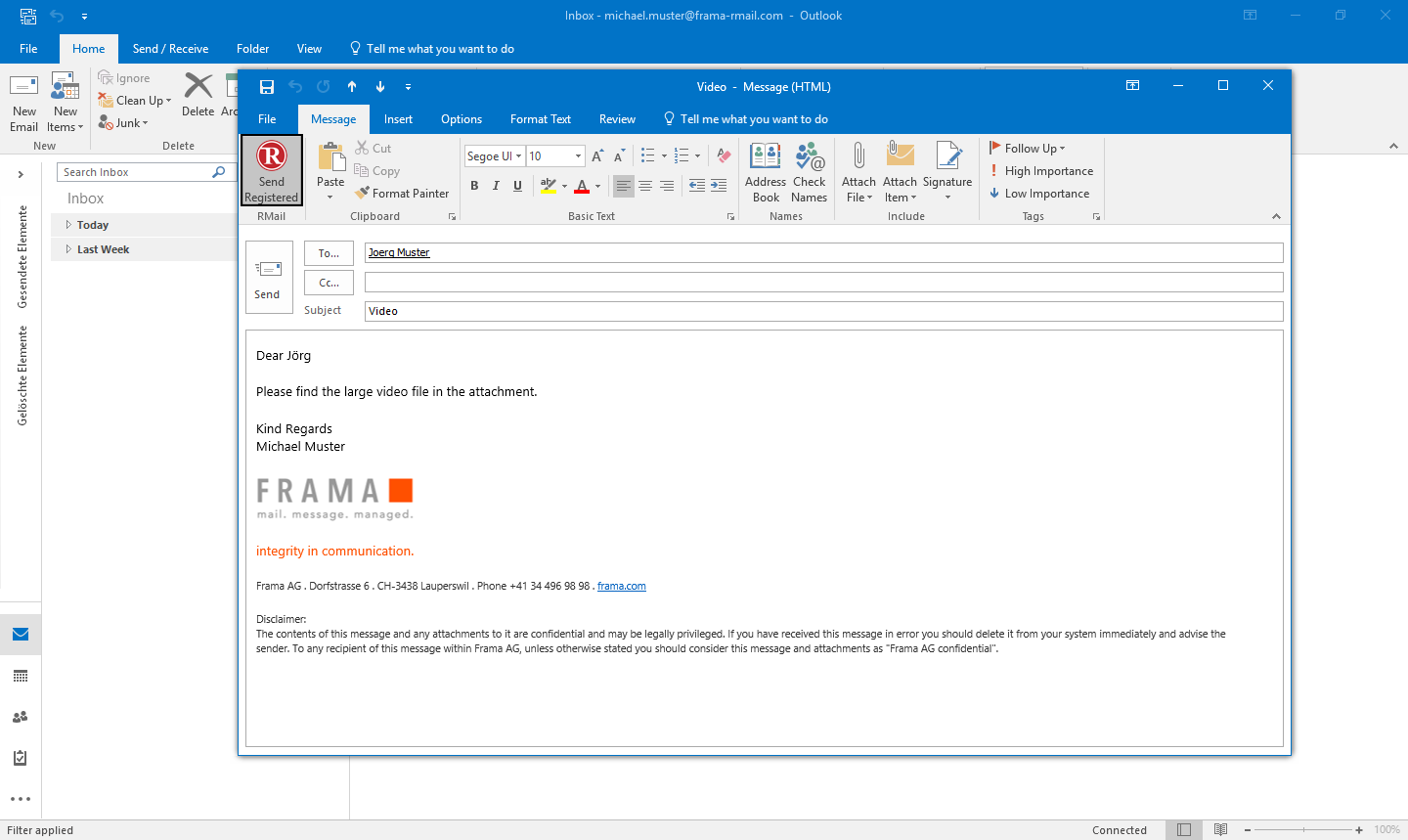Click Cut in the Clipboard group
The height and width of the screenshot is (840, 1408).
tap(374, 149)
